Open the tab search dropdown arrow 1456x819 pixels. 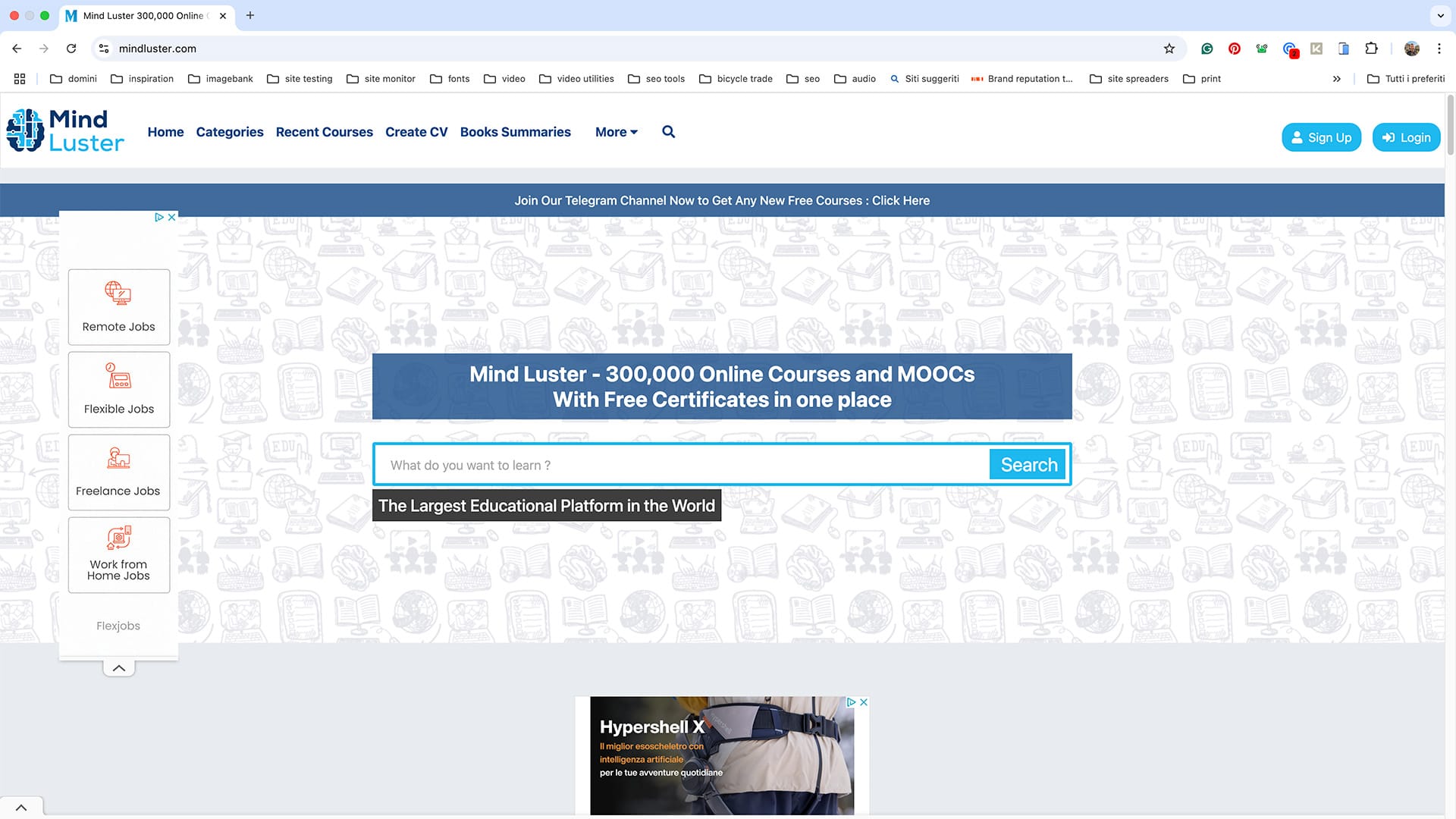point(1440,15)
